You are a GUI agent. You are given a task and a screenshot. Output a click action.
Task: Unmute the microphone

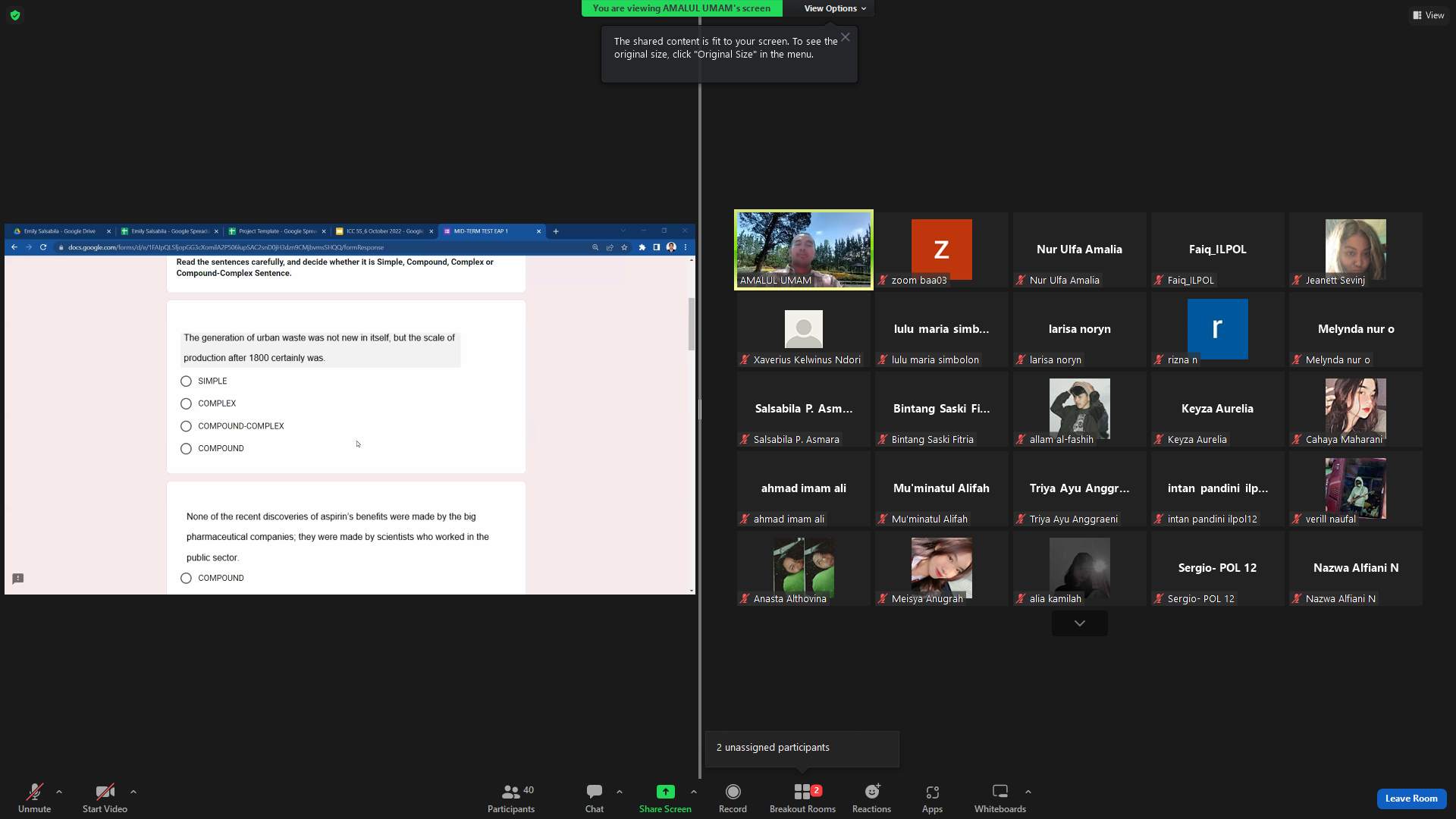pos(34,798)
